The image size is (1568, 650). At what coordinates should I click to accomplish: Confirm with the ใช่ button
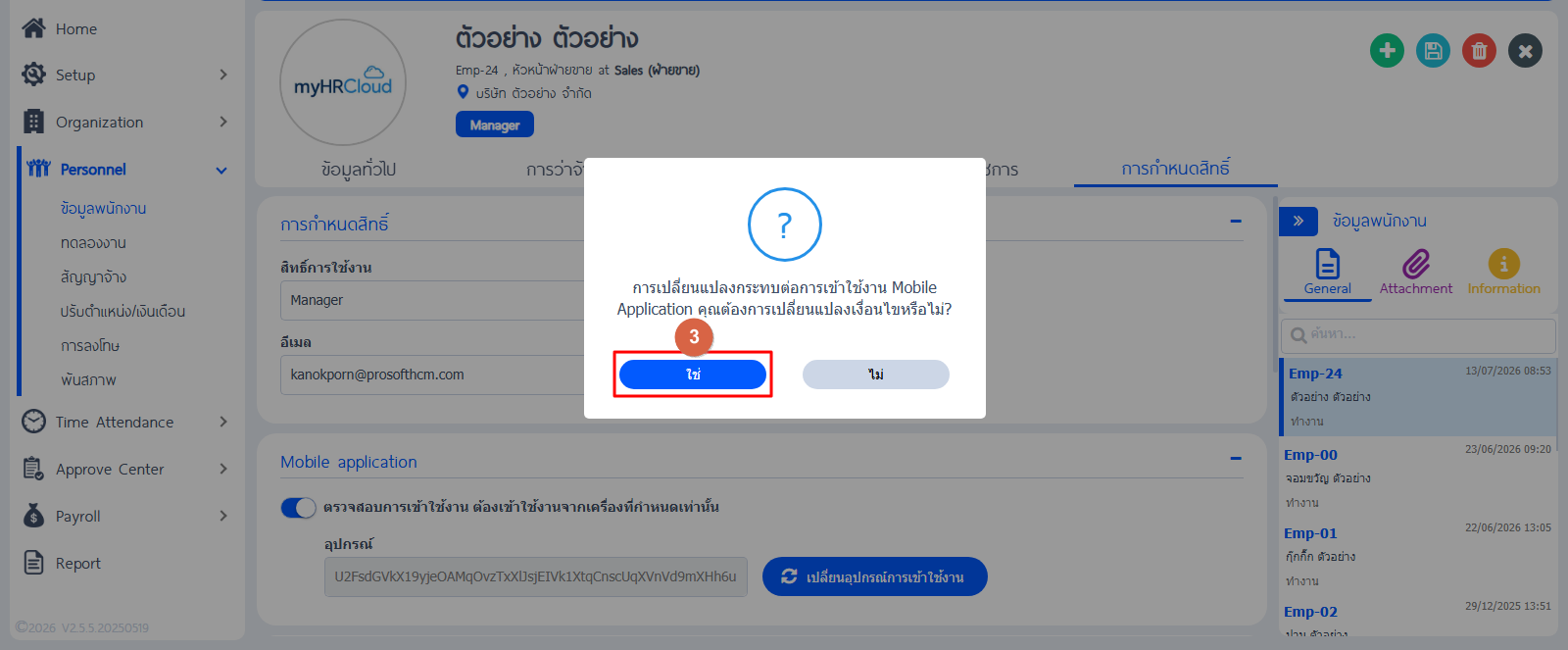[693, 375]
